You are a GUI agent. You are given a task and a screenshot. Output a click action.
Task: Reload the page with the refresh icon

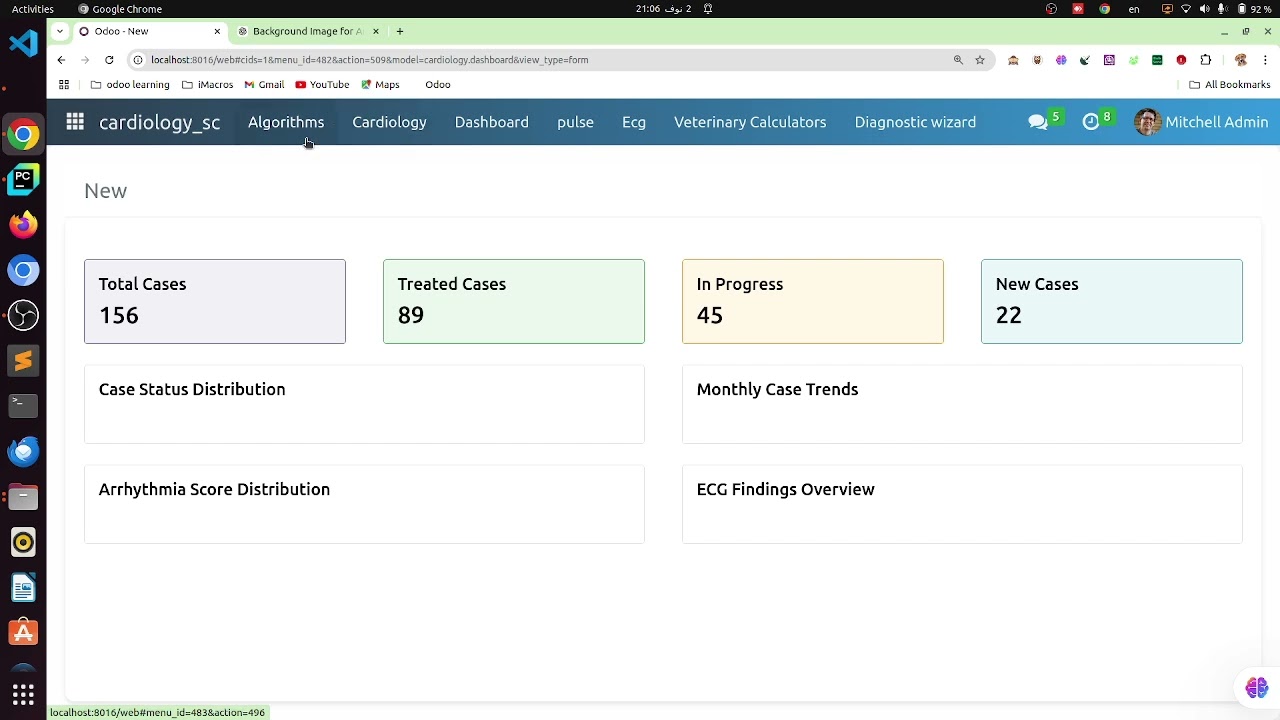pyautogui.click(x=109, y=60)
